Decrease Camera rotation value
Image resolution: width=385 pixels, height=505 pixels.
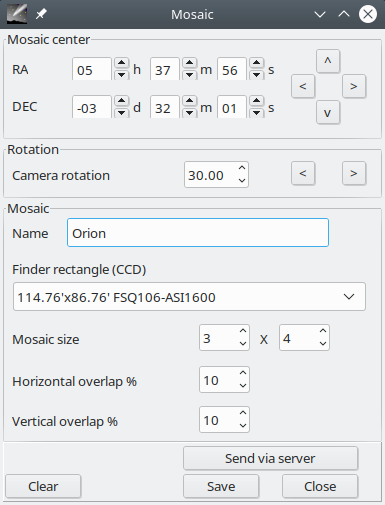pos(242,181)
